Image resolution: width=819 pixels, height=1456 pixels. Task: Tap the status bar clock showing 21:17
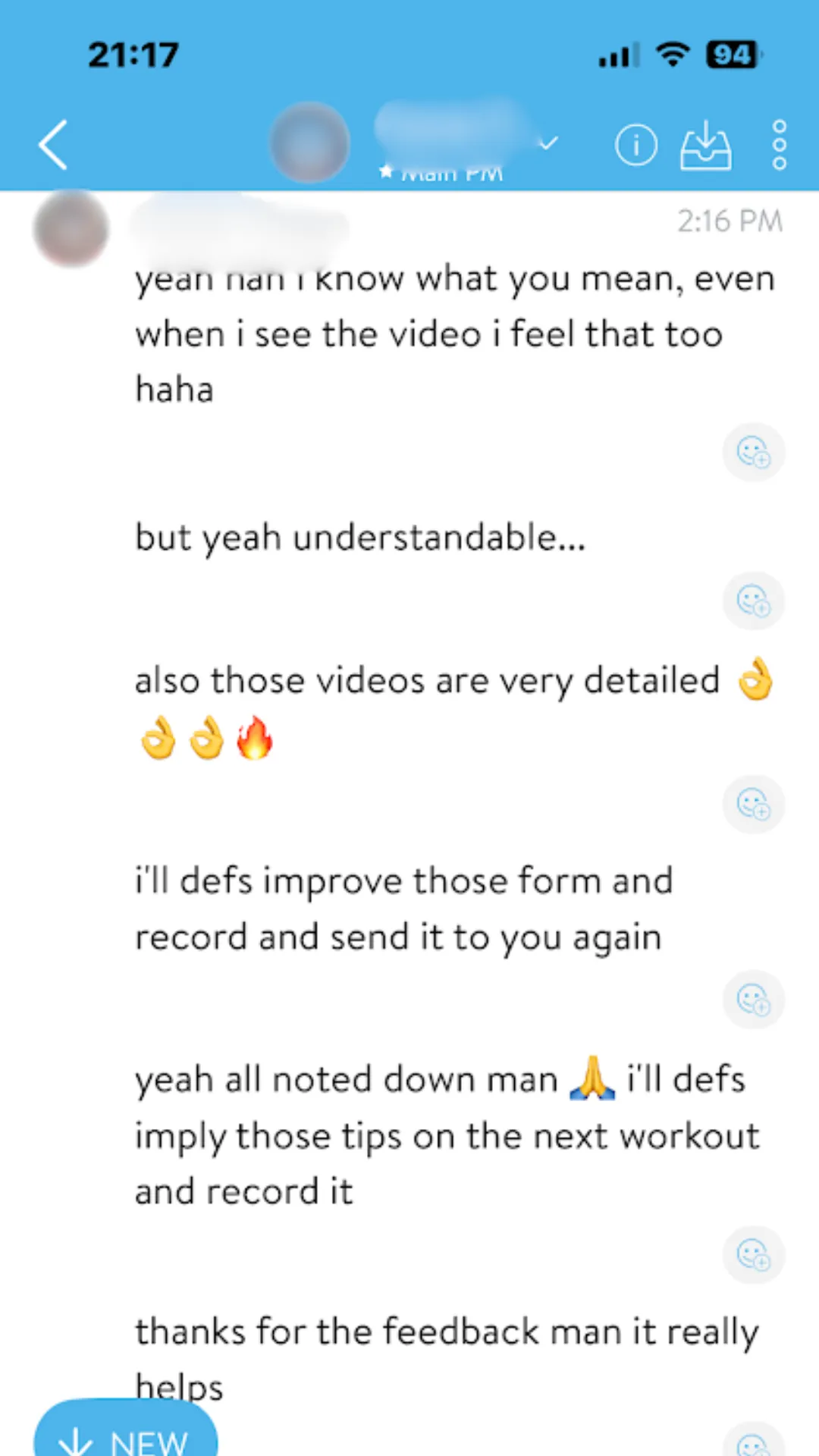133,55
